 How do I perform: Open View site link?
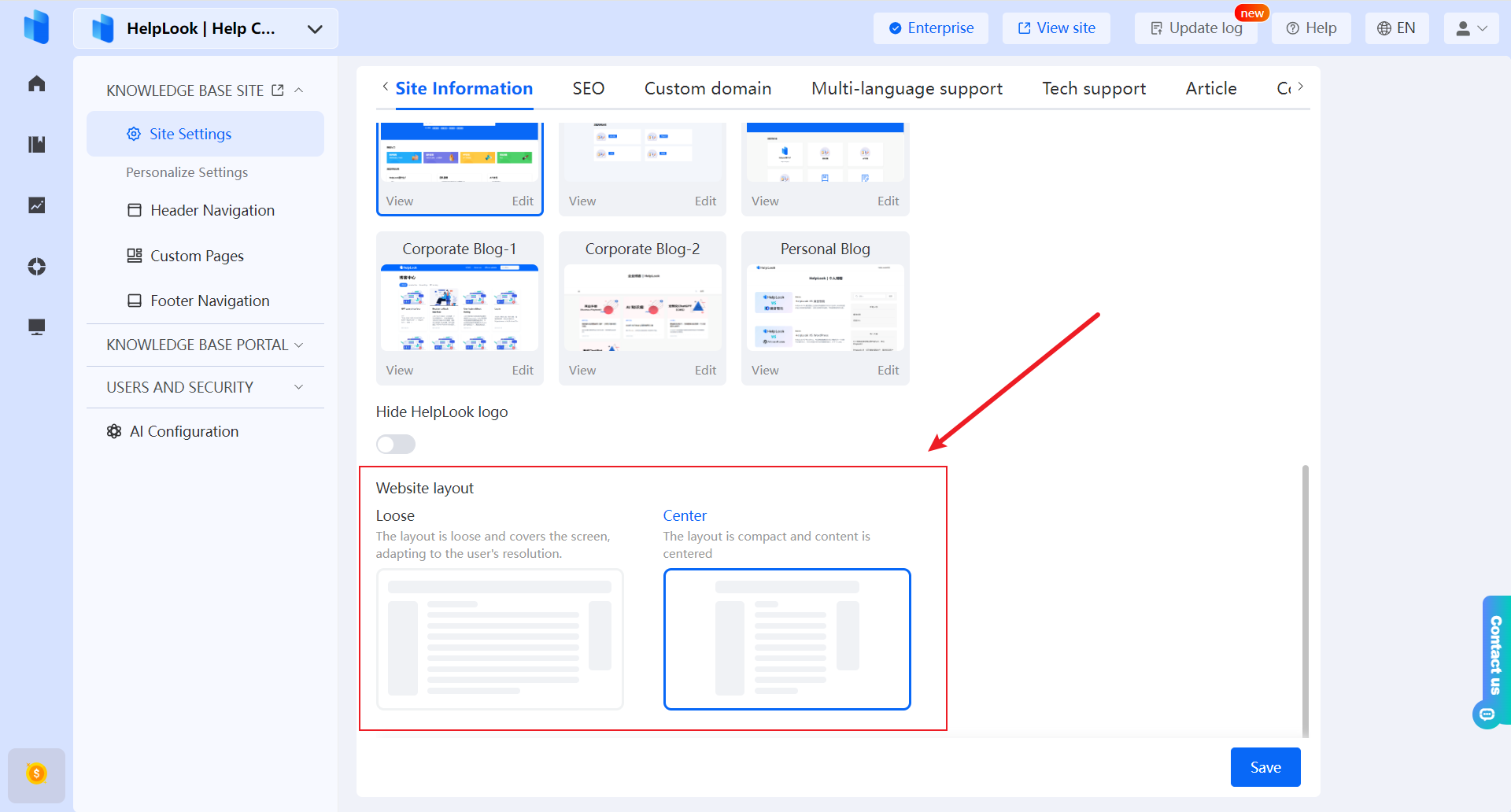1056,28
